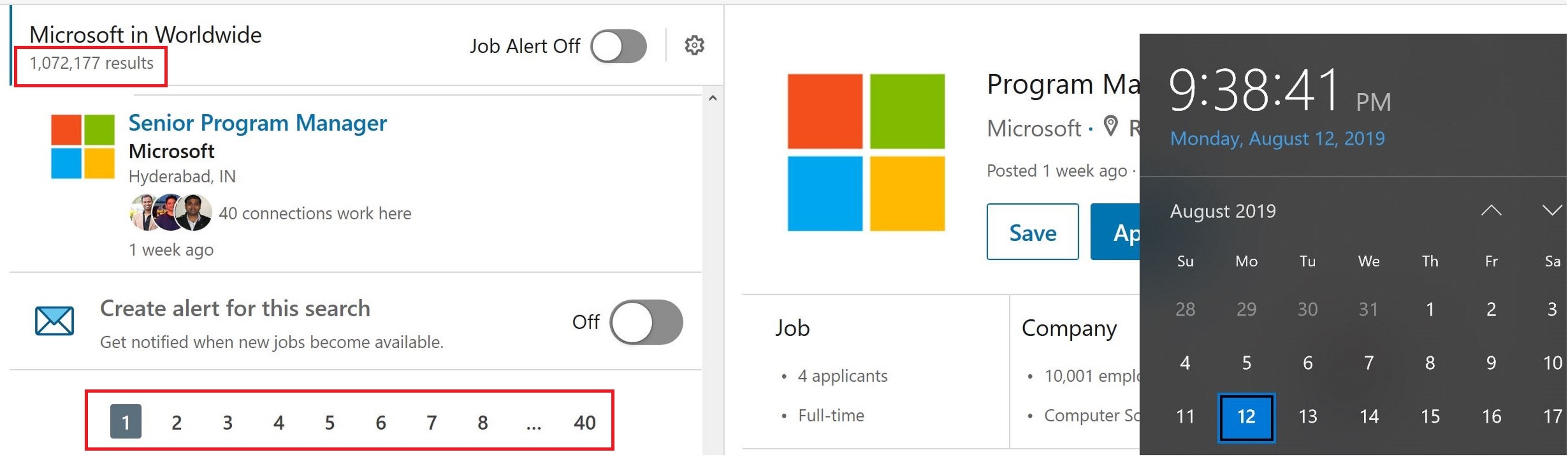This screenshot has height=457, width=1568.
Task: Open date link Monday, August 12, 2019
Action: [x=1277, y=139]
